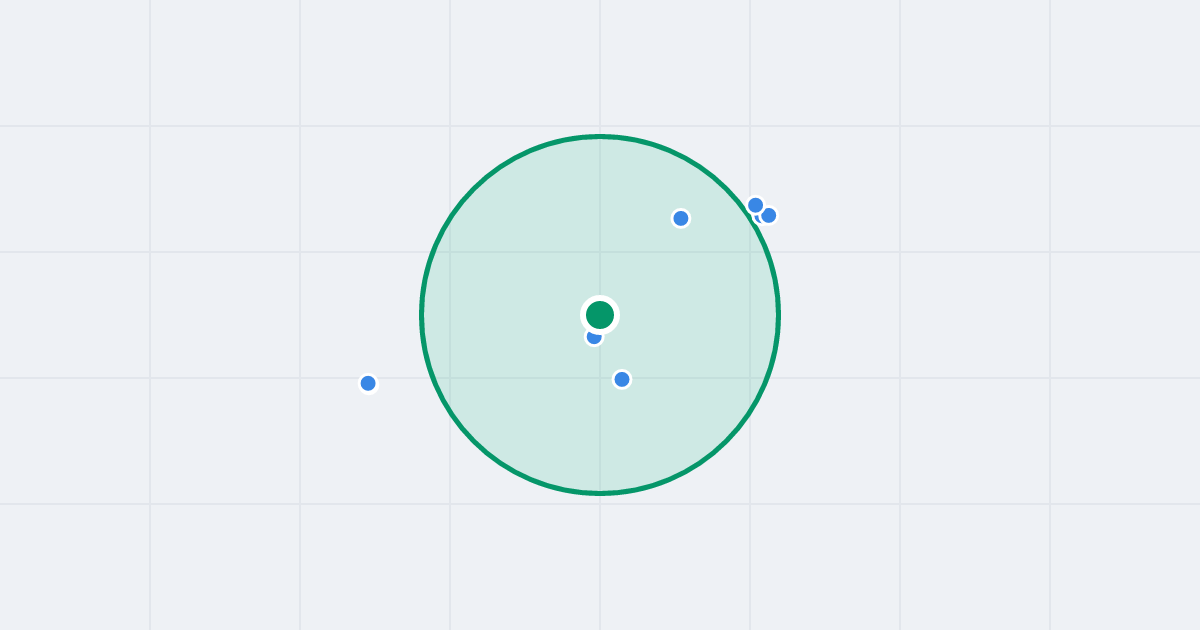
Task: Click the large green center marker
Action: tap(600, 315)
